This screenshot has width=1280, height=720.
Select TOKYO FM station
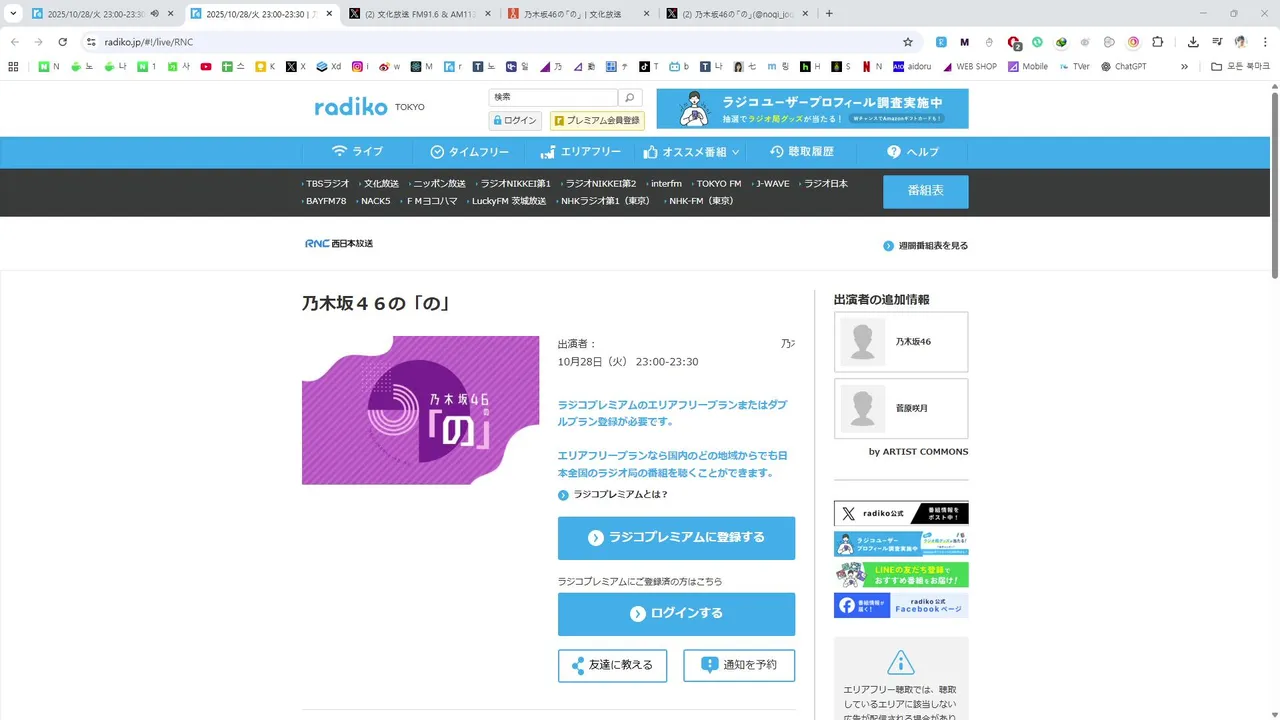tap(718, 184)
